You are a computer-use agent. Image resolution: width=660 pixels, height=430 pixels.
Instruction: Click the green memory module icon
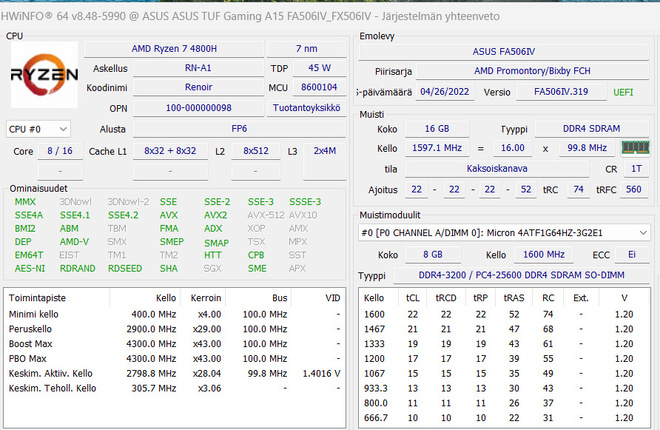click(635, 148)
